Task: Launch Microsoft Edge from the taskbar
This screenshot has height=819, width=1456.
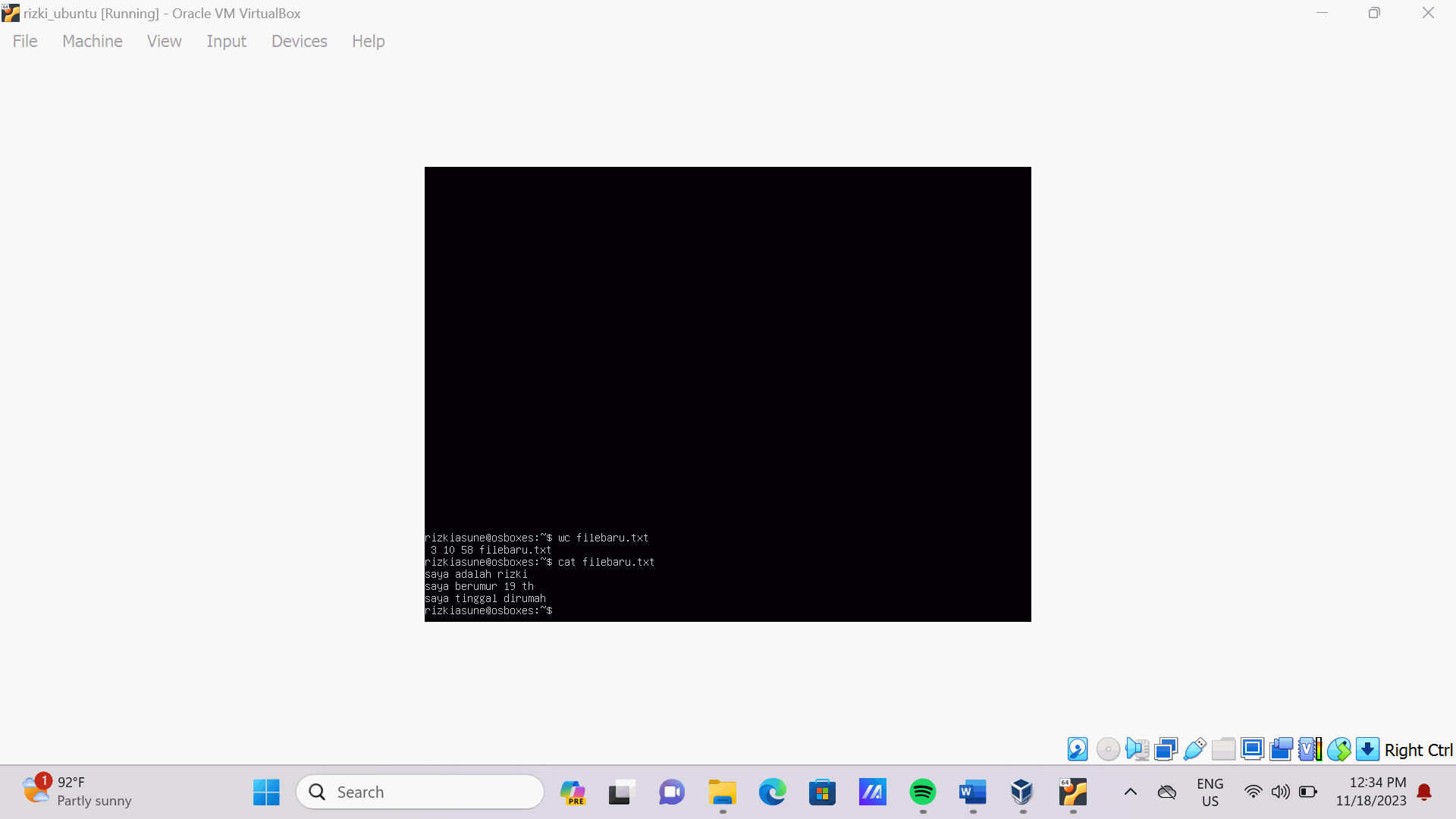Action: click(773, 792)
